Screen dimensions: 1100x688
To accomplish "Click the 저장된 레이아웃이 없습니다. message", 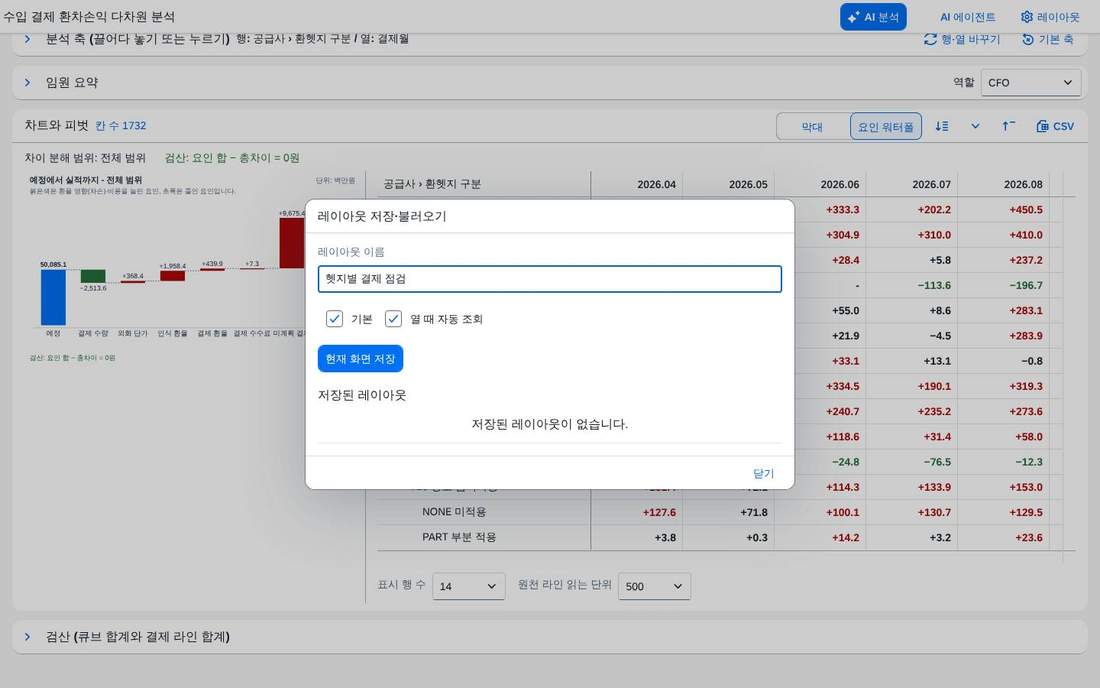I will [549, 424].
